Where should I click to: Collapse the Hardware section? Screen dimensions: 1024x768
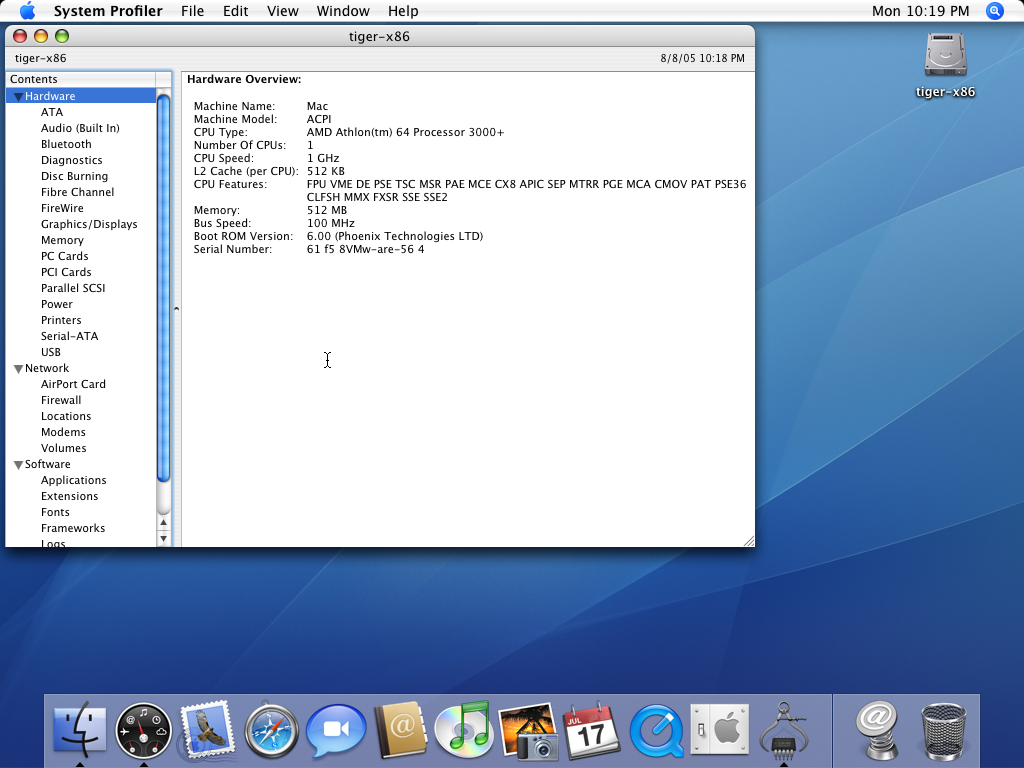(18, 97)
